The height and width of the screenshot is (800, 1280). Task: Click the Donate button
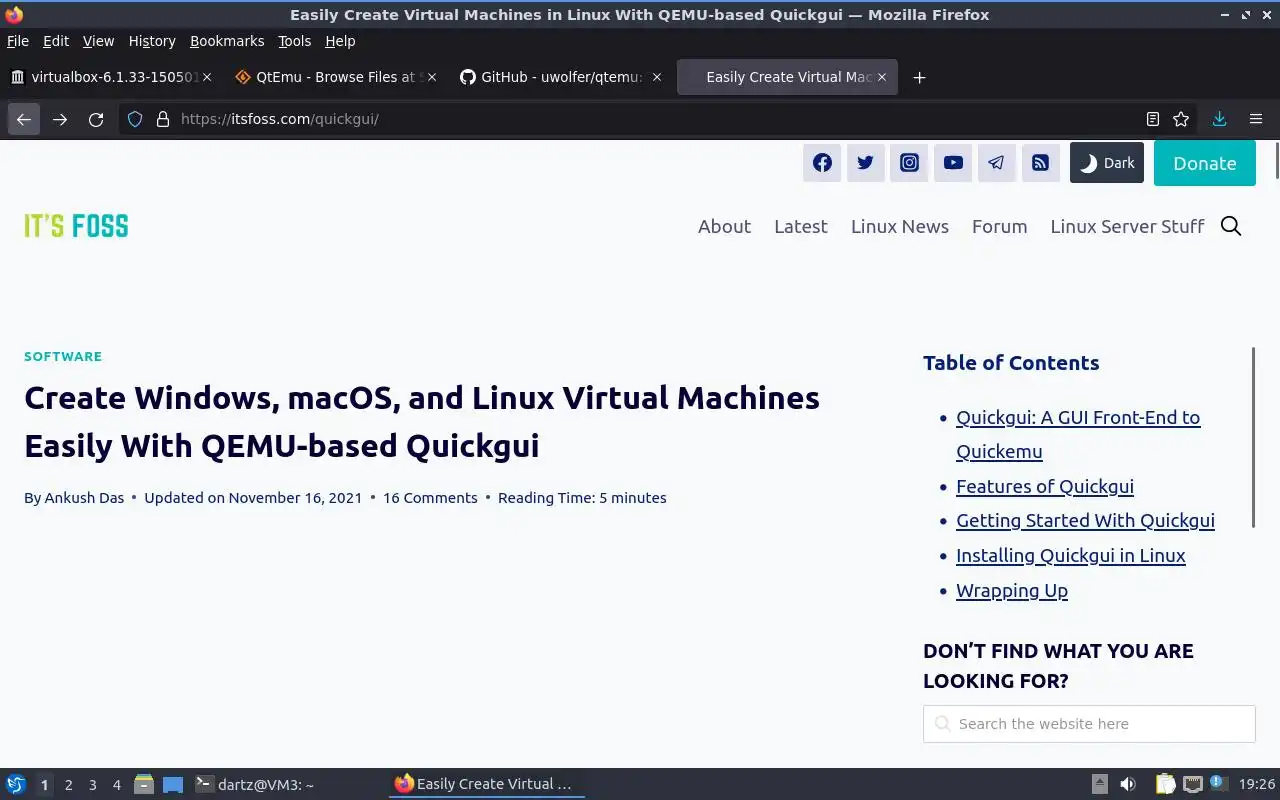tap(1205, 163)
